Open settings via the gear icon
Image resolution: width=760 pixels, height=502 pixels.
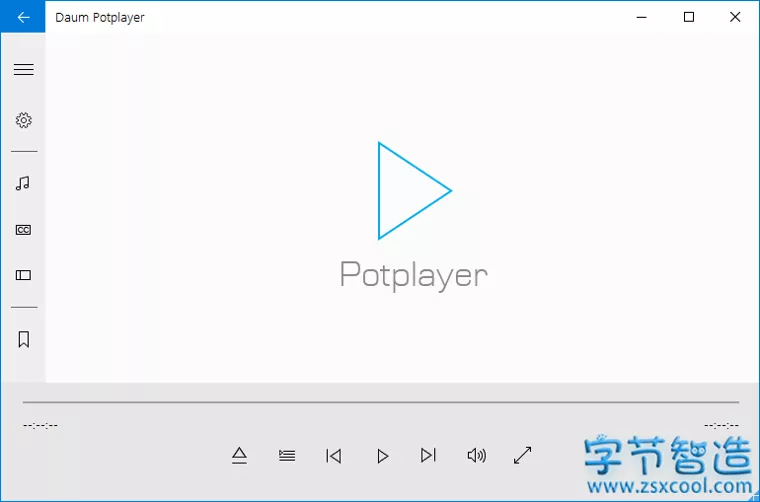[x=23, y=120]
